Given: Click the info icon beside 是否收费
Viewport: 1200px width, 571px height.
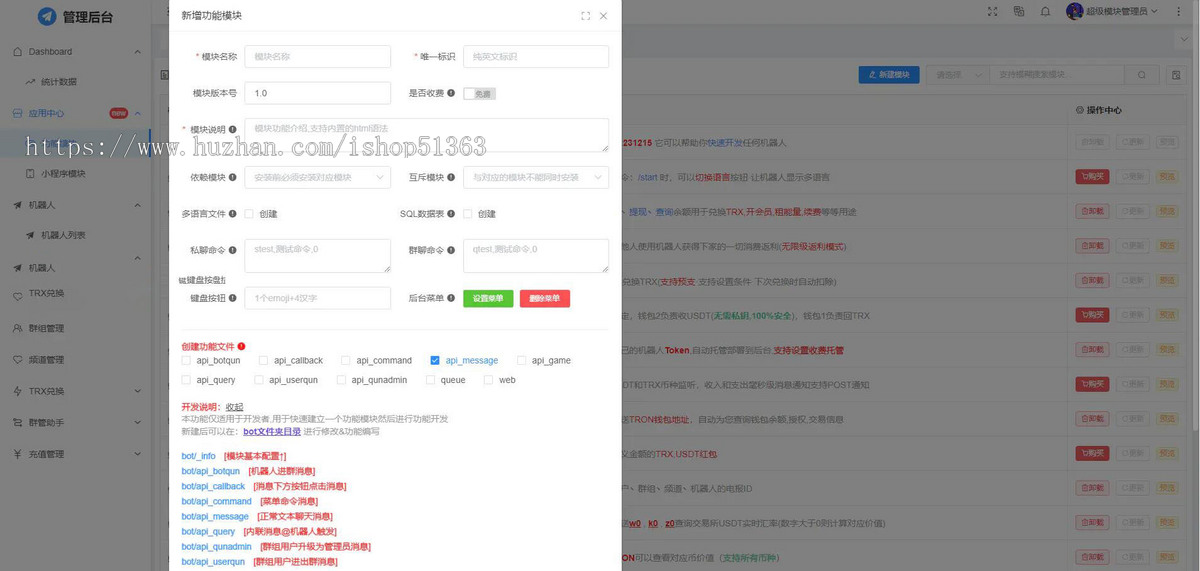Looking at the screenshot, I should (x=451, y=93).
